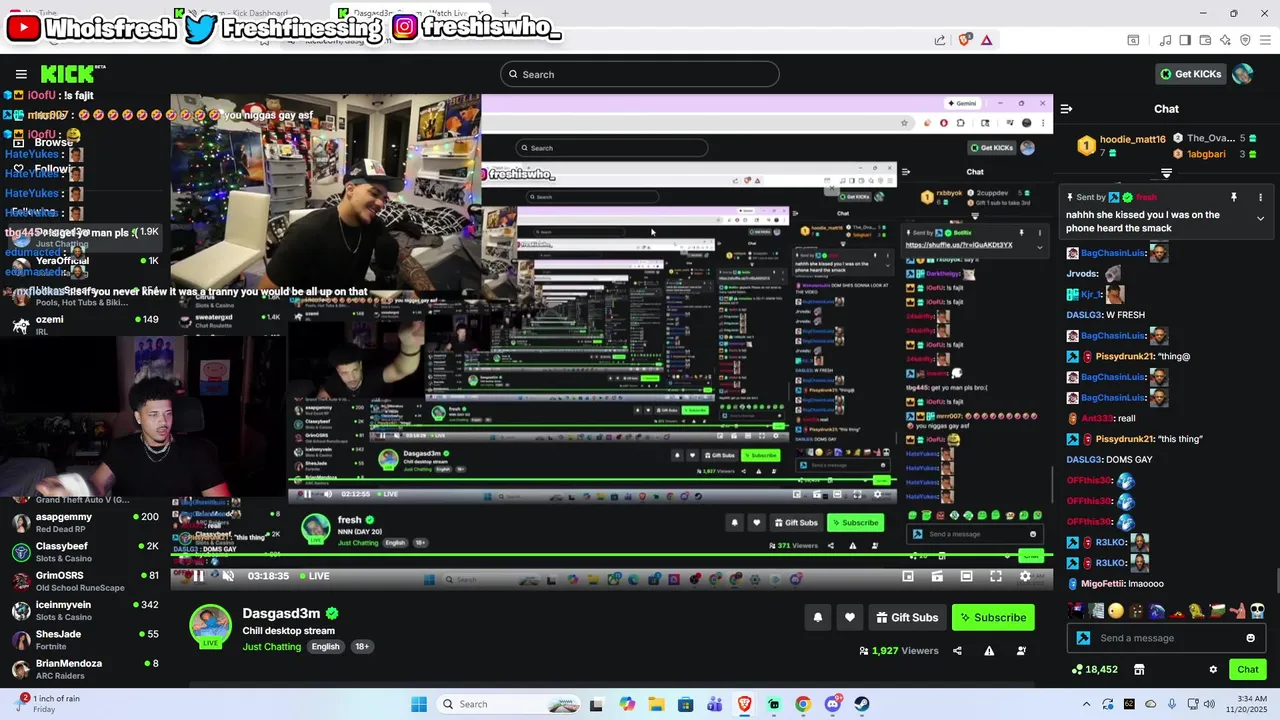
Task: Open Brave VPN shield icon
Action: 1245,40
